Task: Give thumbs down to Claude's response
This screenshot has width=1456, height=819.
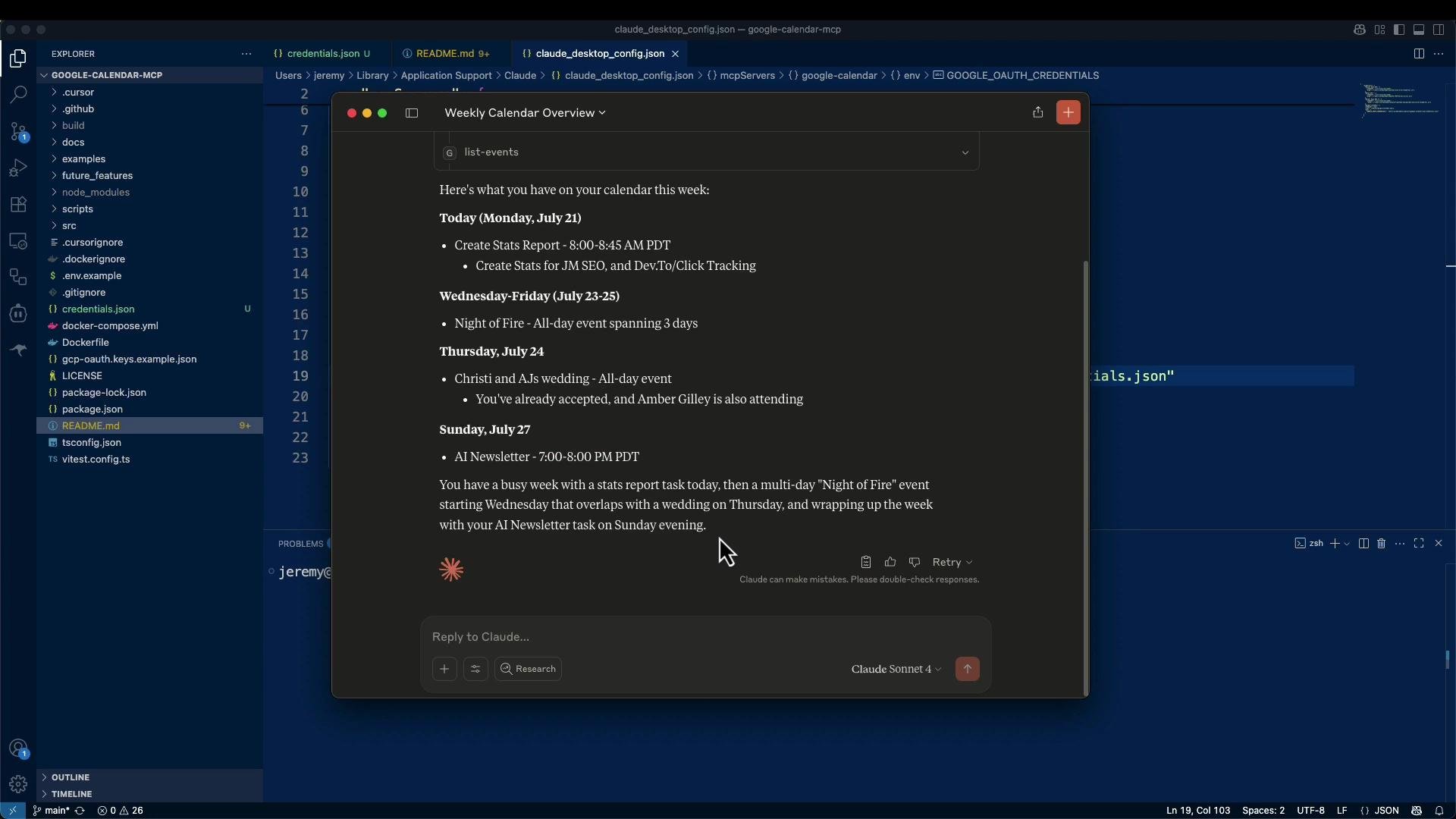Action: [915, 562]
